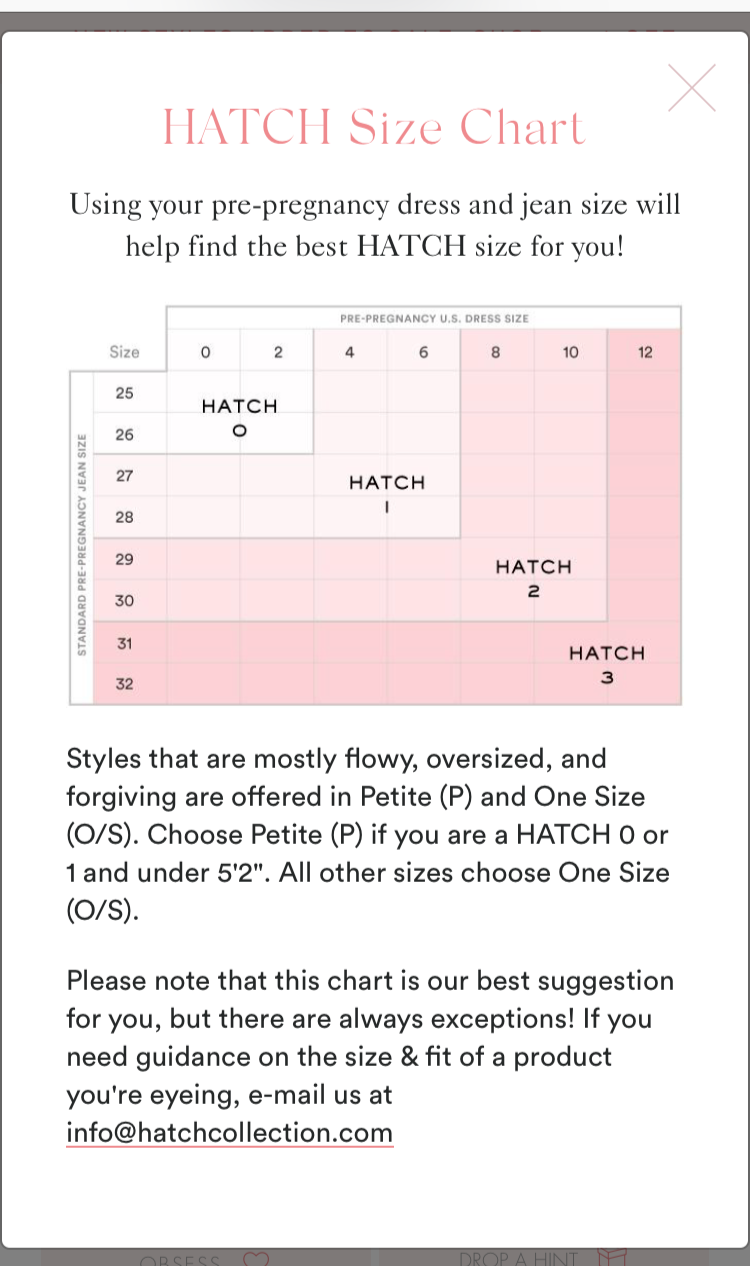
Task: Click jean size 28 row label
Action: point(124,517)
